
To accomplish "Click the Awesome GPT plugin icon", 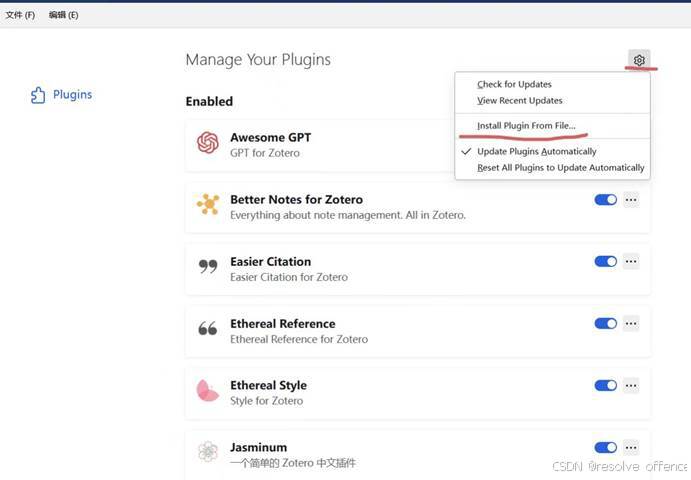I will tap(208, 142).
